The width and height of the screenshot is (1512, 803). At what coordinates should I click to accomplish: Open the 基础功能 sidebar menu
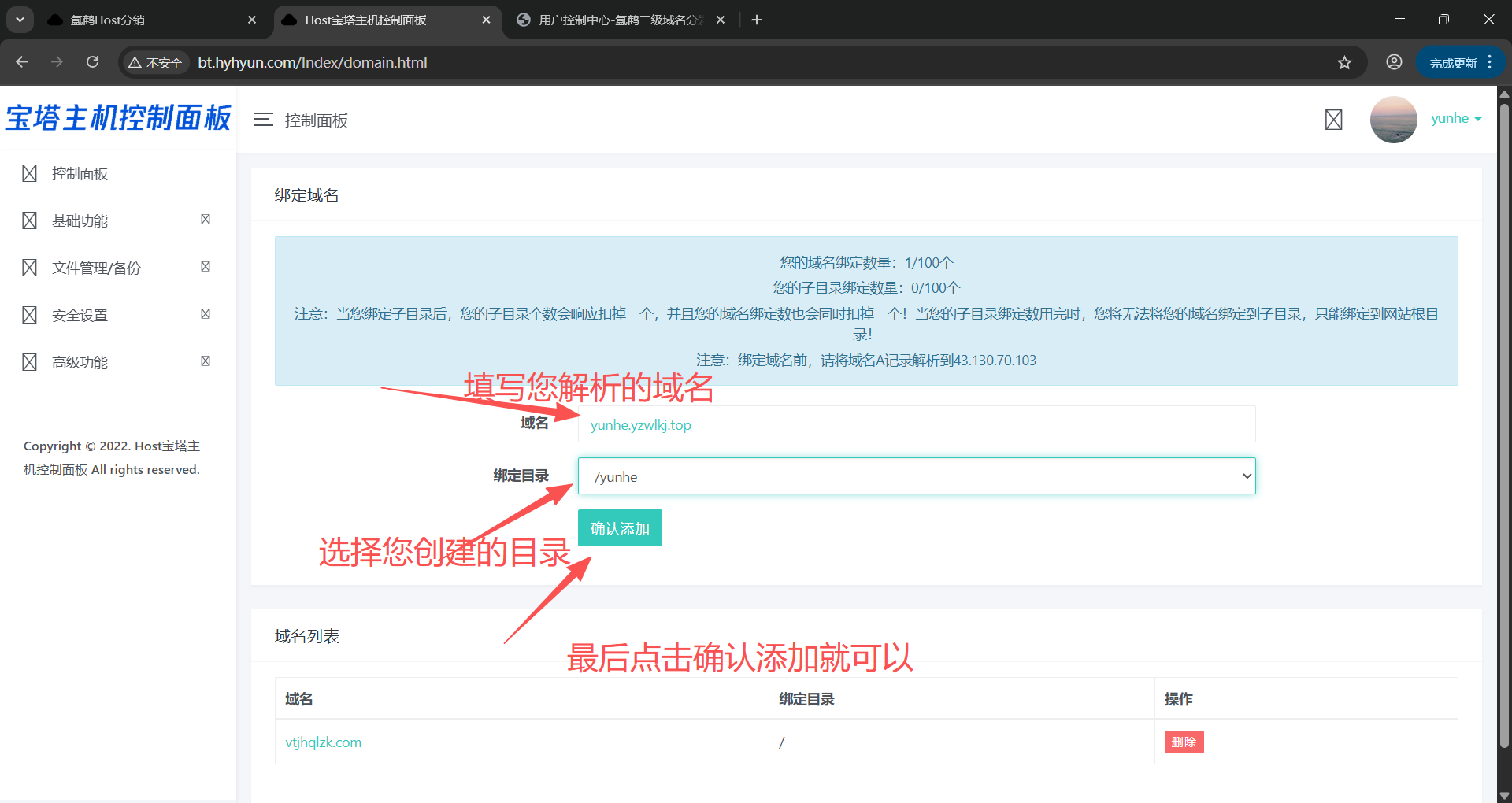(118, 220)
